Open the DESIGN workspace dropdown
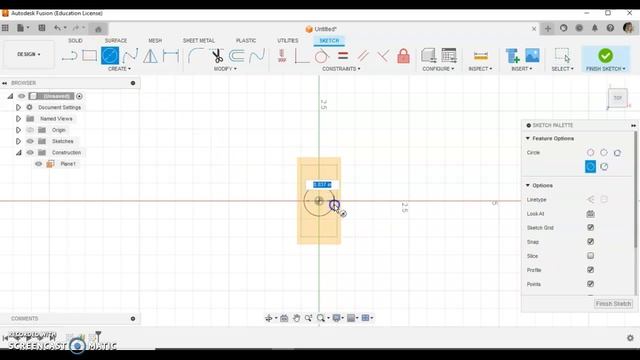The height and width of the screenshot is (360, 640). coord(29,54)
